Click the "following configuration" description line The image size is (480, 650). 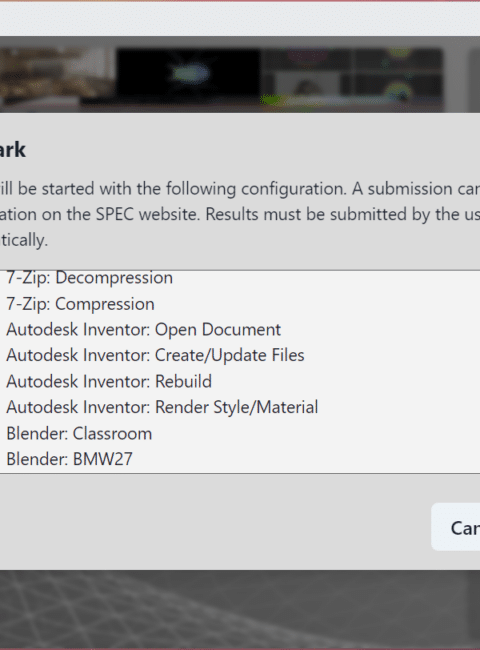240,189
